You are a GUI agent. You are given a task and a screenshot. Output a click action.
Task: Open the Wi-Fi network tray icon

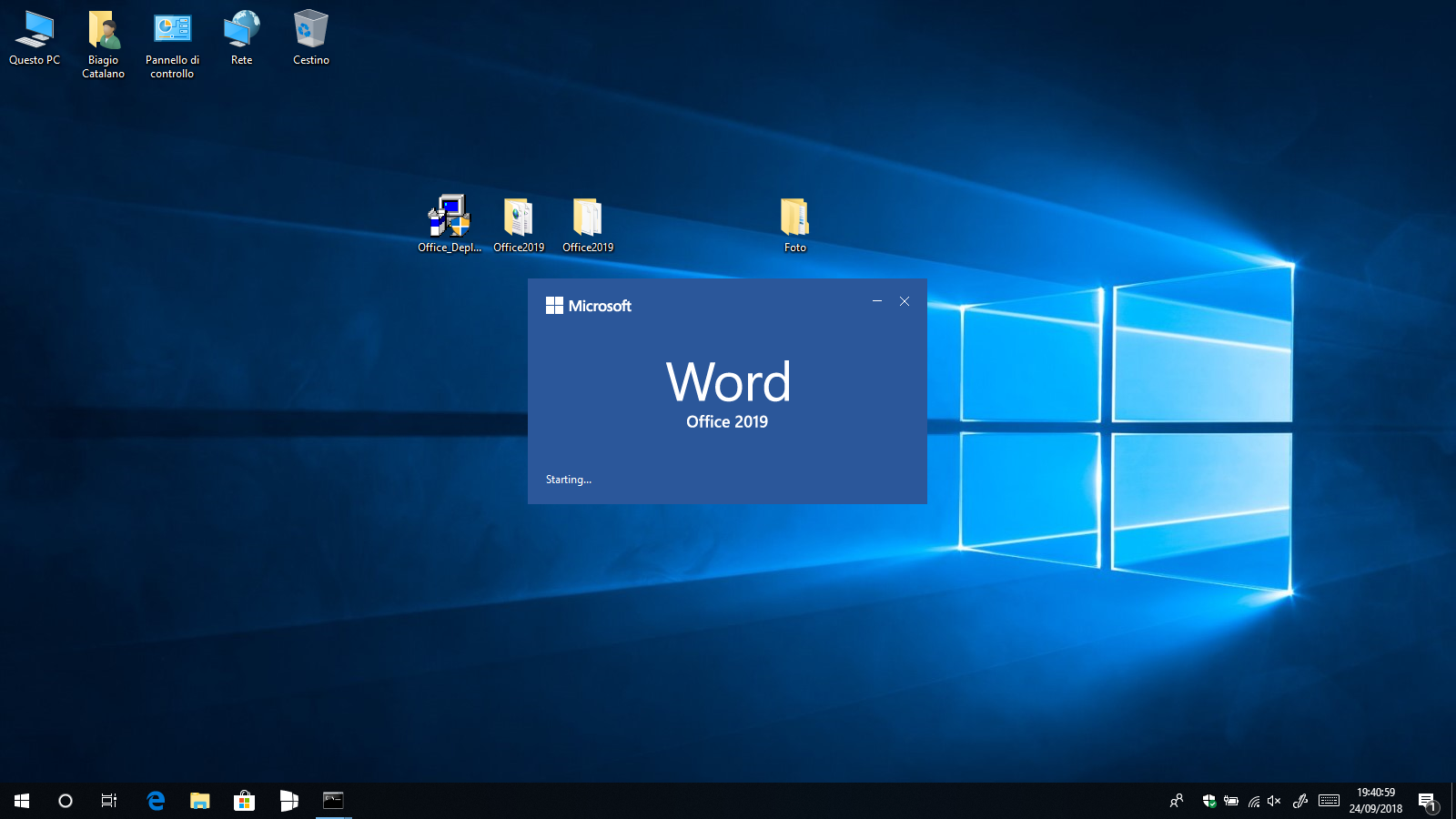coord(1253,802)
